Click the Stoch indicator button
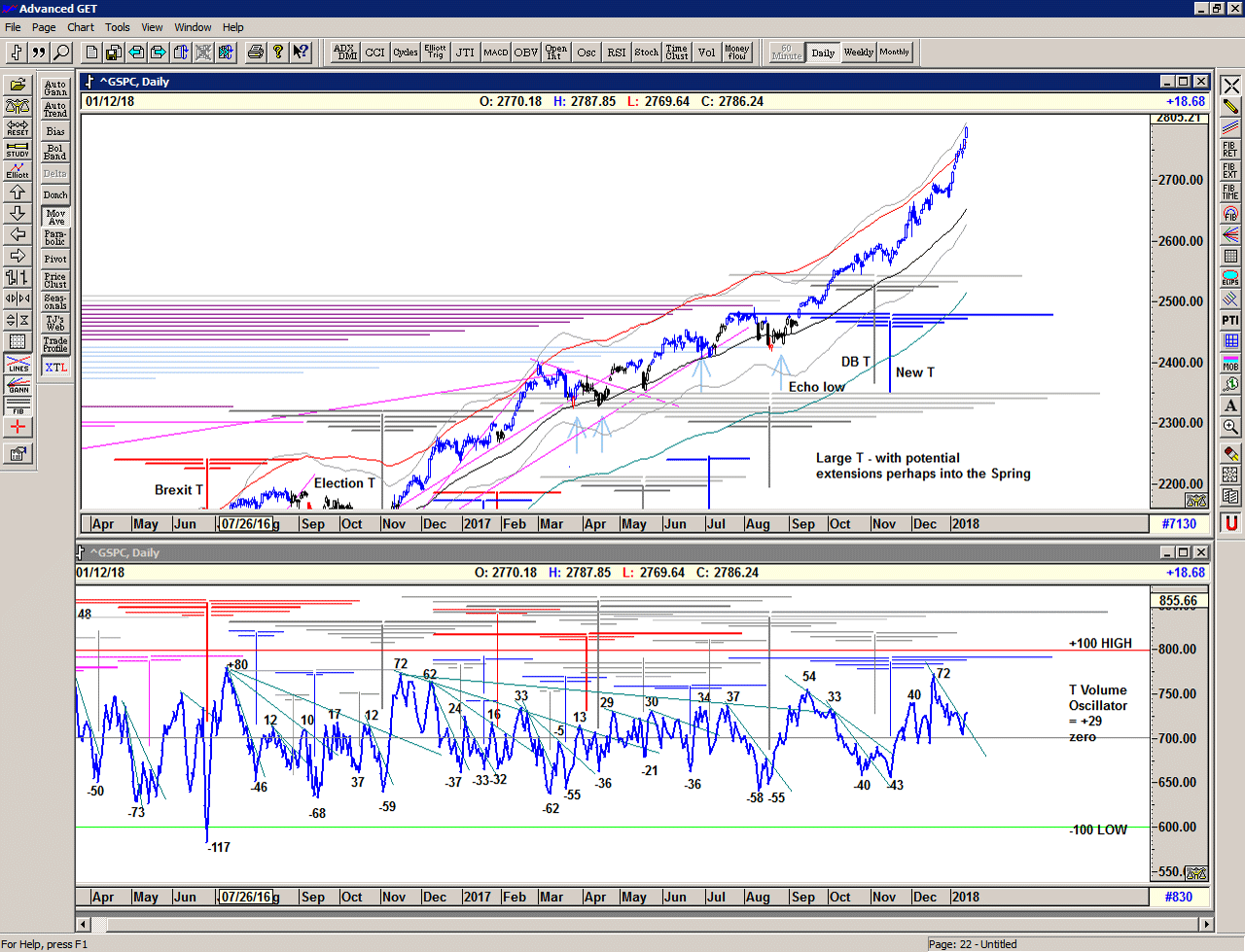Viewport: 1245px width, 952px height. [x=647, y=53]
